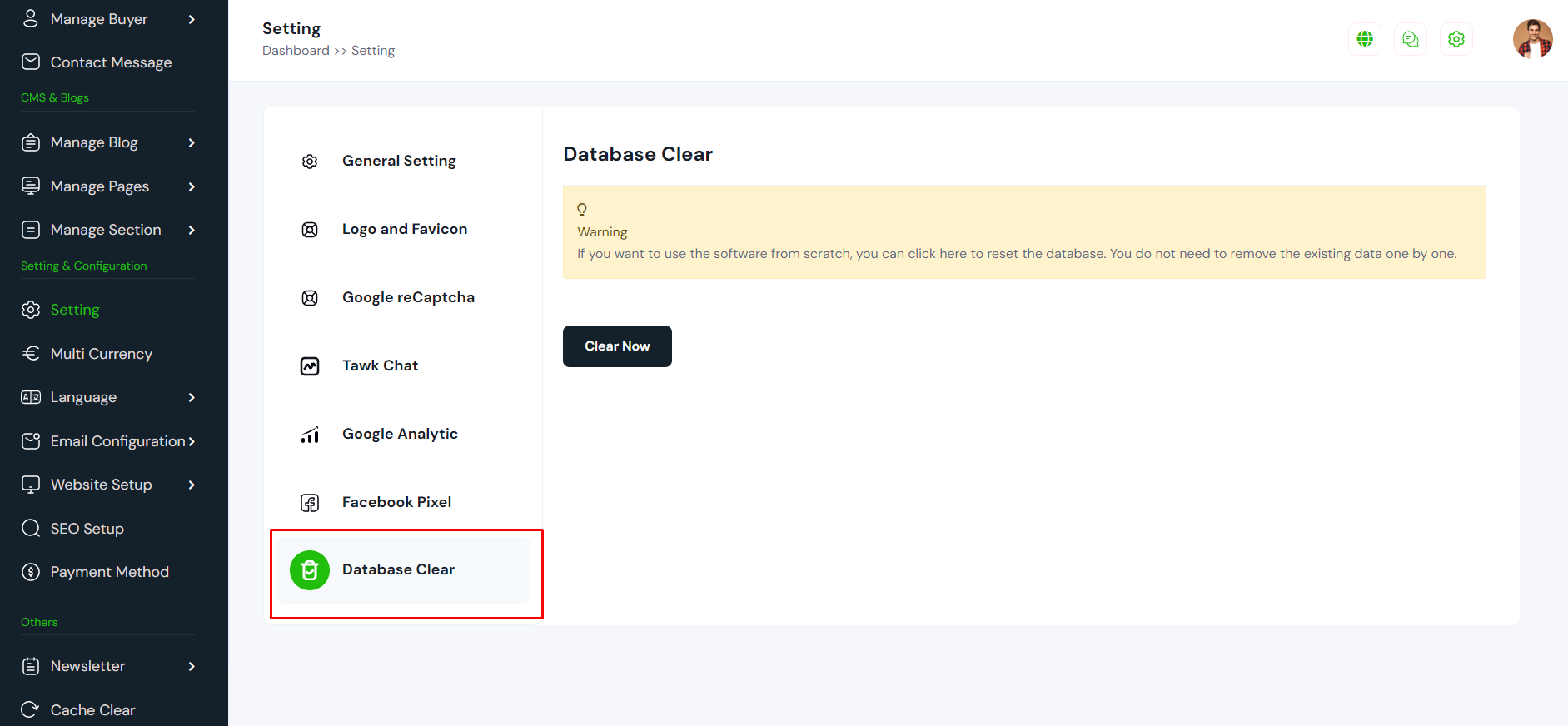Image resolution: width=1568 pixels, height=726 pixels.
Task: Open the chat messages icon in the header
Action: coord(1410,39)
